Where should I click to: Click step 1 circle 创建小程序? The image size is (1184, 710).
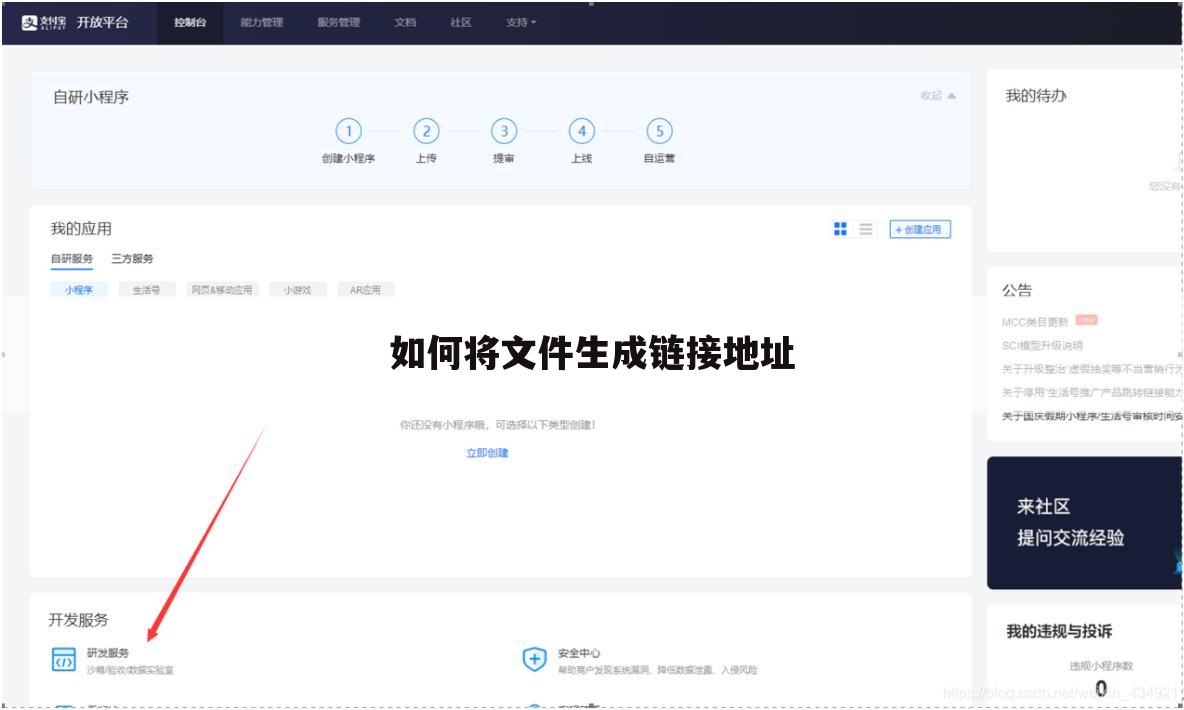(348, 131)
